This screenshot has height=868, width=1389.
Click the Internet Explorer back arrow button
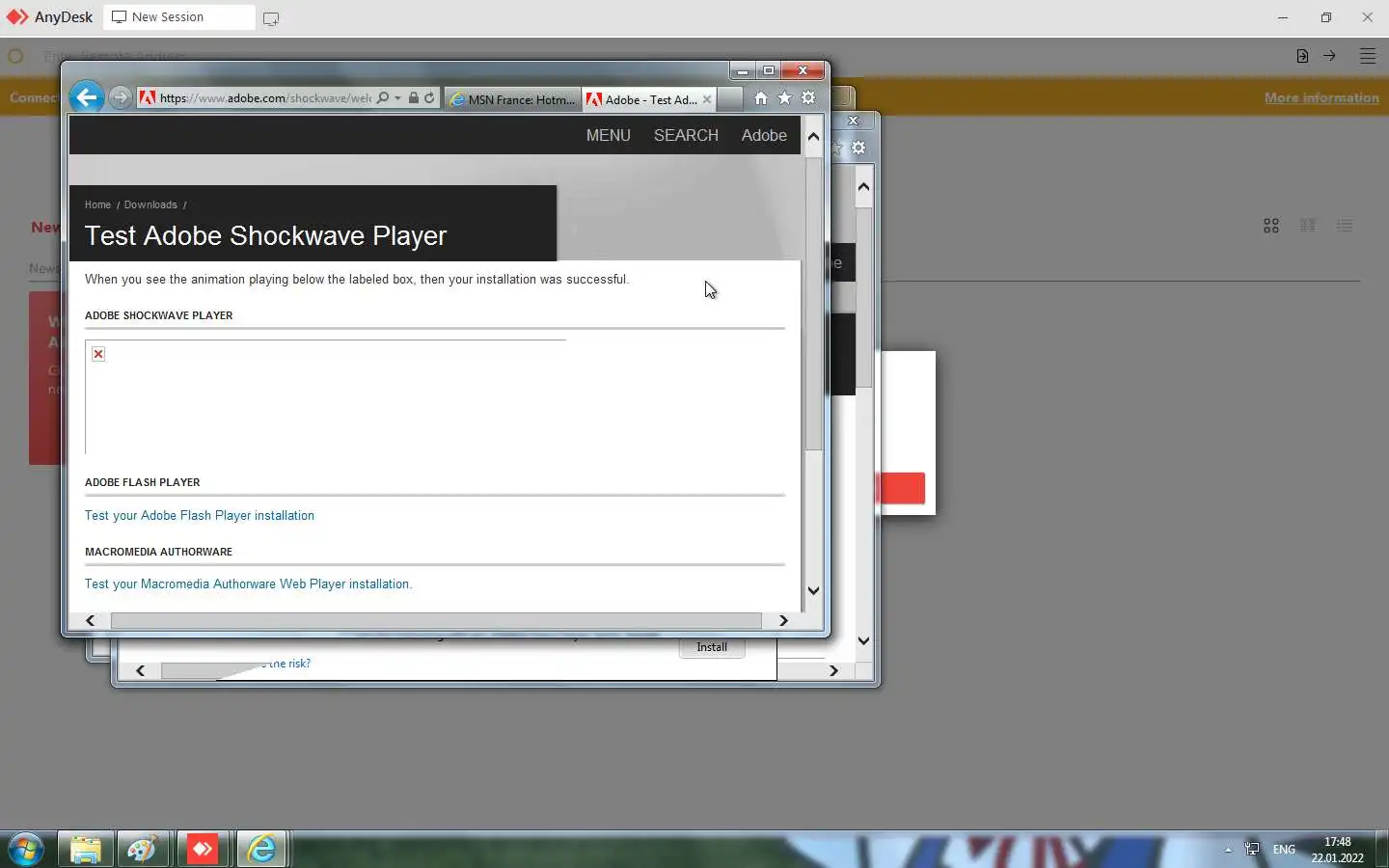click(x=87, y=97)
